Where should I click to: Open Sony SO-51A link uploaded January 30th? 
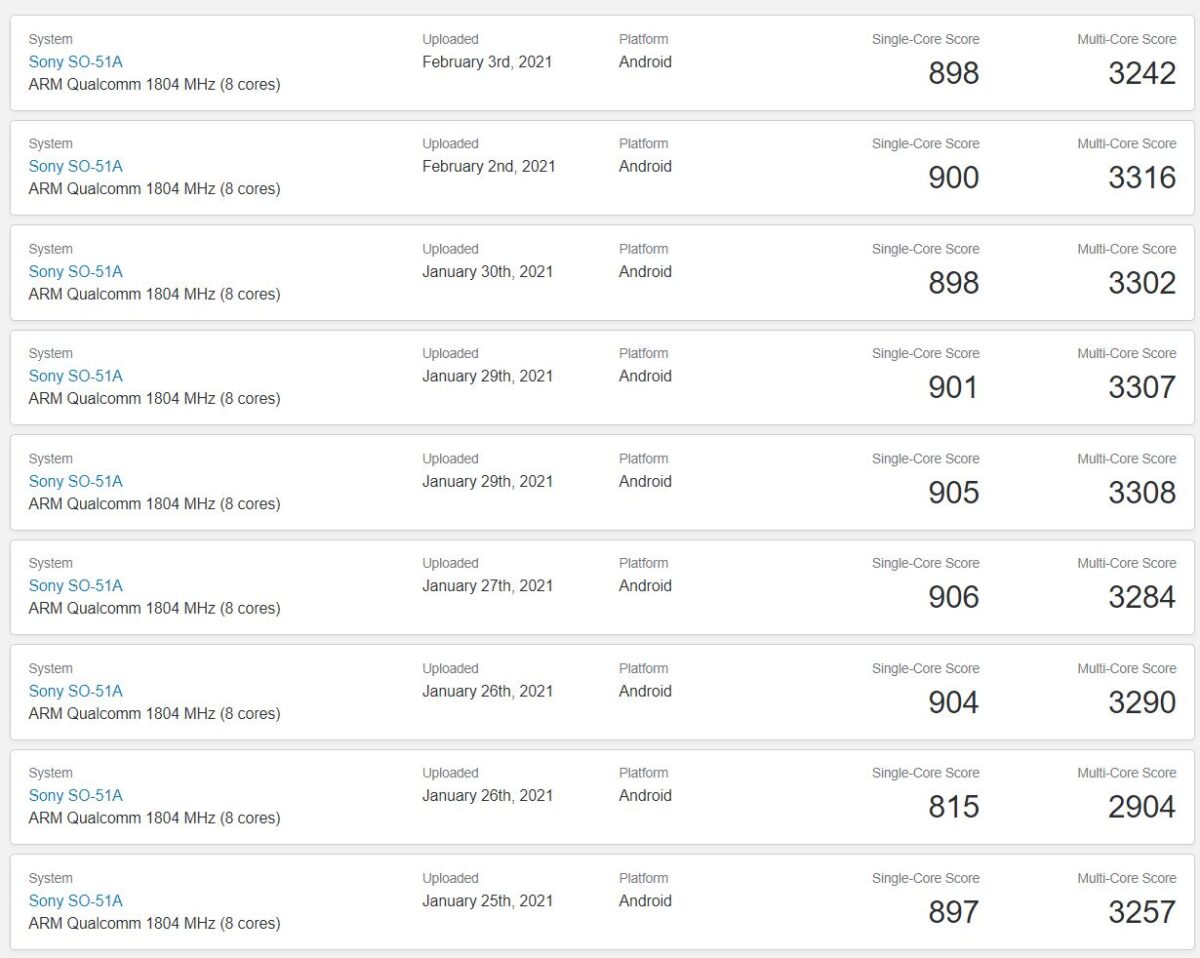[76, 271]
